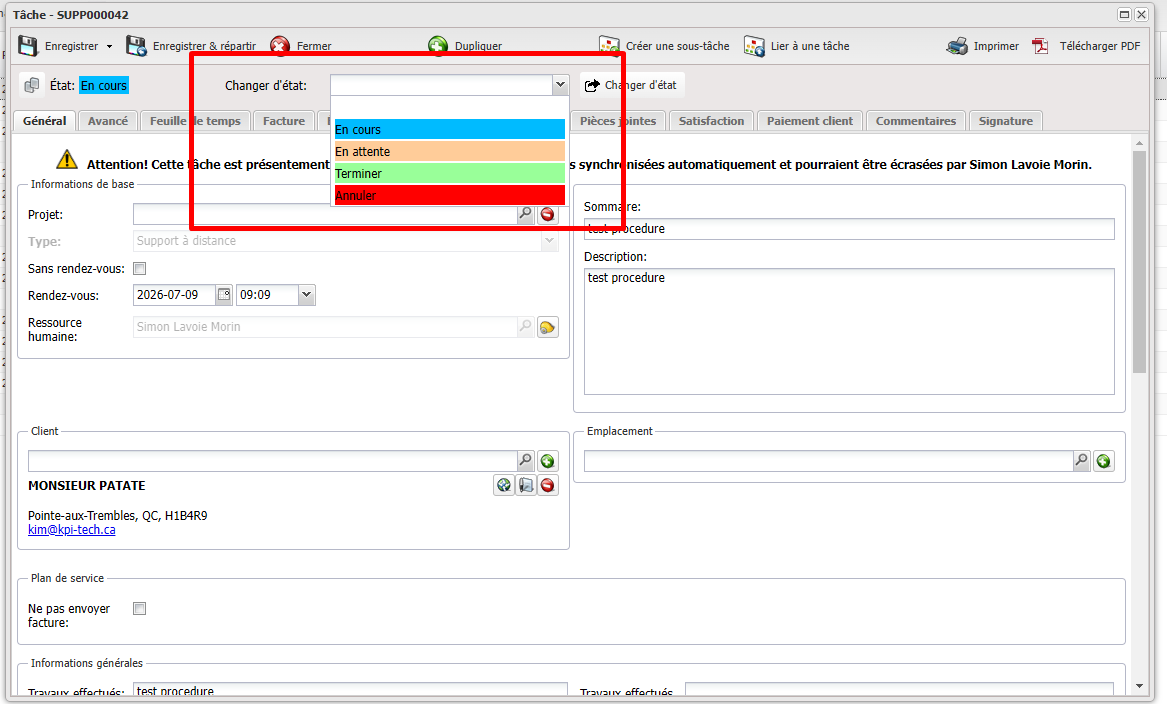This screenshot has height=704, width=1167.
Task: Add a new client with the green plus icon
Action: tap(548, 461)
